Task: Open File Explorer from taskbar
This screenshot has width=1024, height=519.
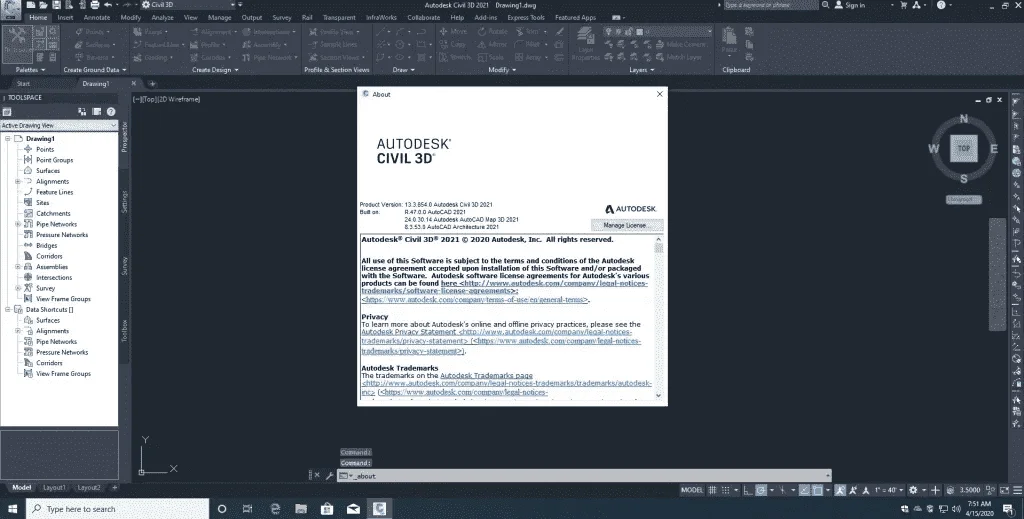Action: 301,509
